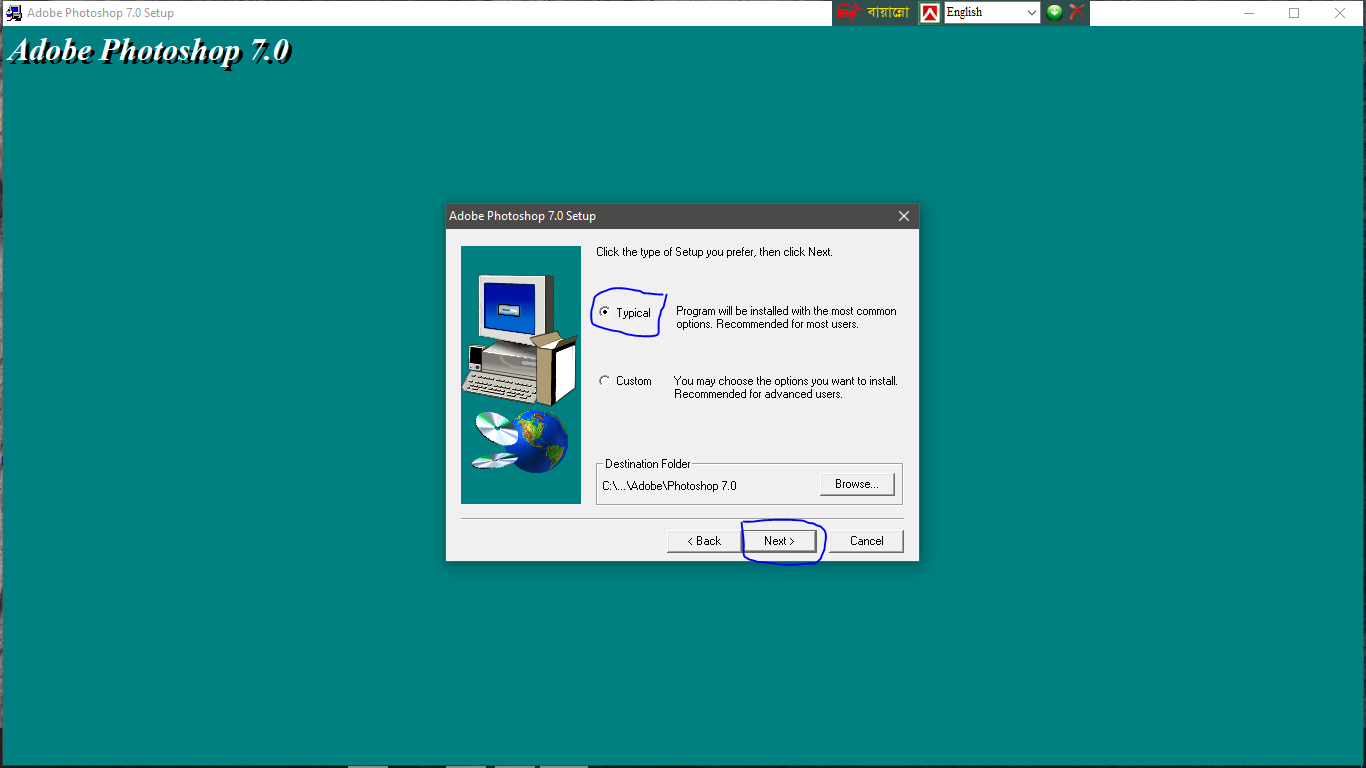Viewport: 1366px width, 768px height.
Task: Click the Next button
Action: point(779,541)
